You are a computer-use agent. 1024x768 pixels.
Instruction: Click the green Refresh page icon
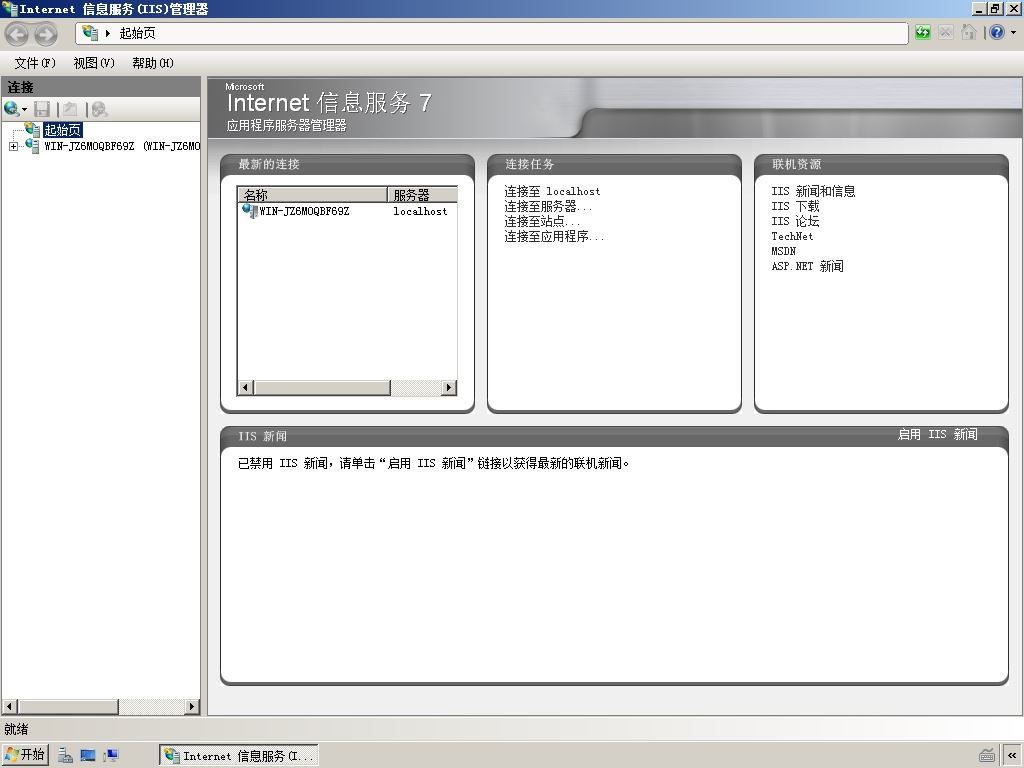[922, 32]
